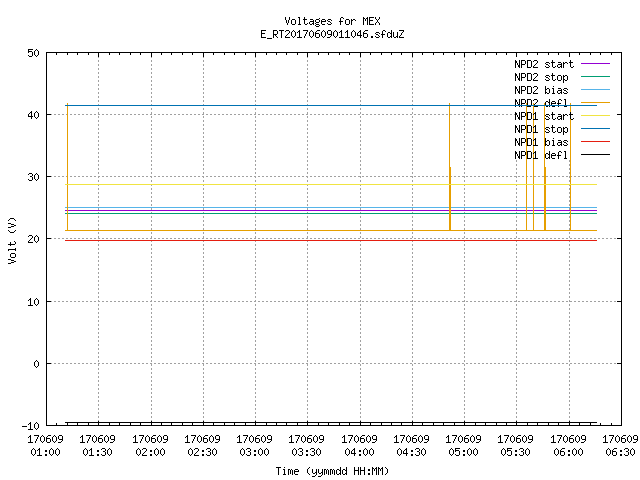The height and width of the screenshot is (480, 640).
Task: Click the green NPD2 stop legend line sample
Action: pyautogui.click(x=595, y=76)
